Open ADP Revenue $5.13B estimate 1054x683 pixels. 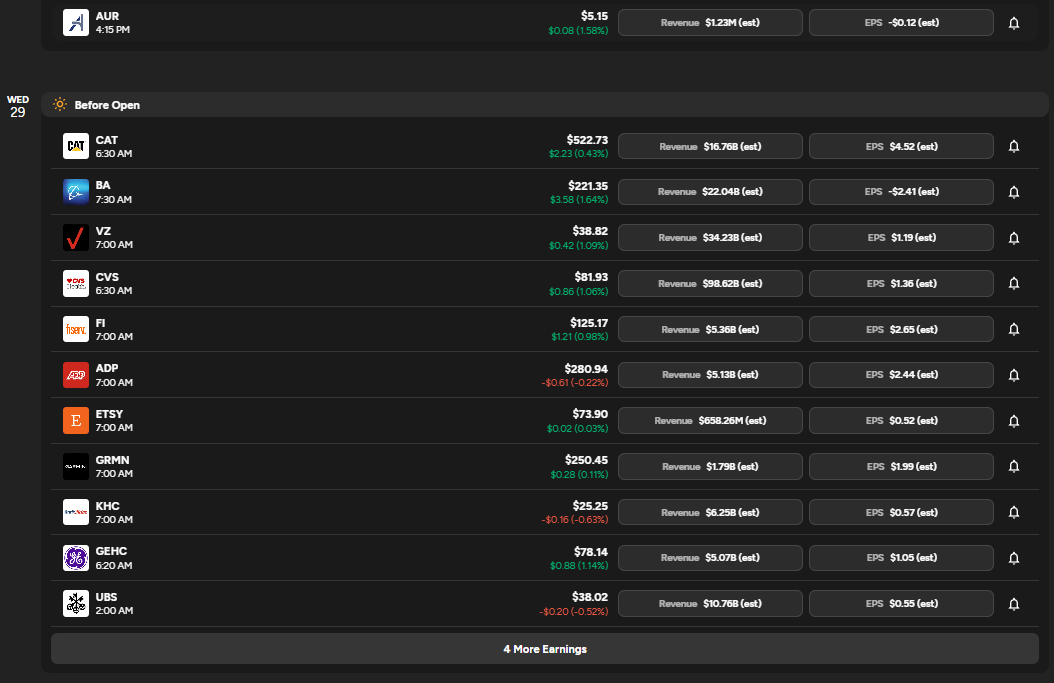point(711,375)
